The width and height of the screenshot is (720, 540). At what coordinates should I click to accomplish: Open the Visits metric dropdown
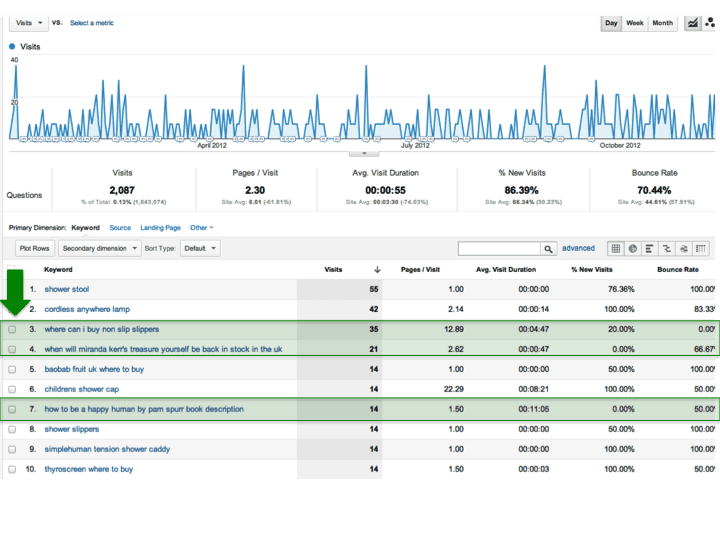tap(28, 22)
